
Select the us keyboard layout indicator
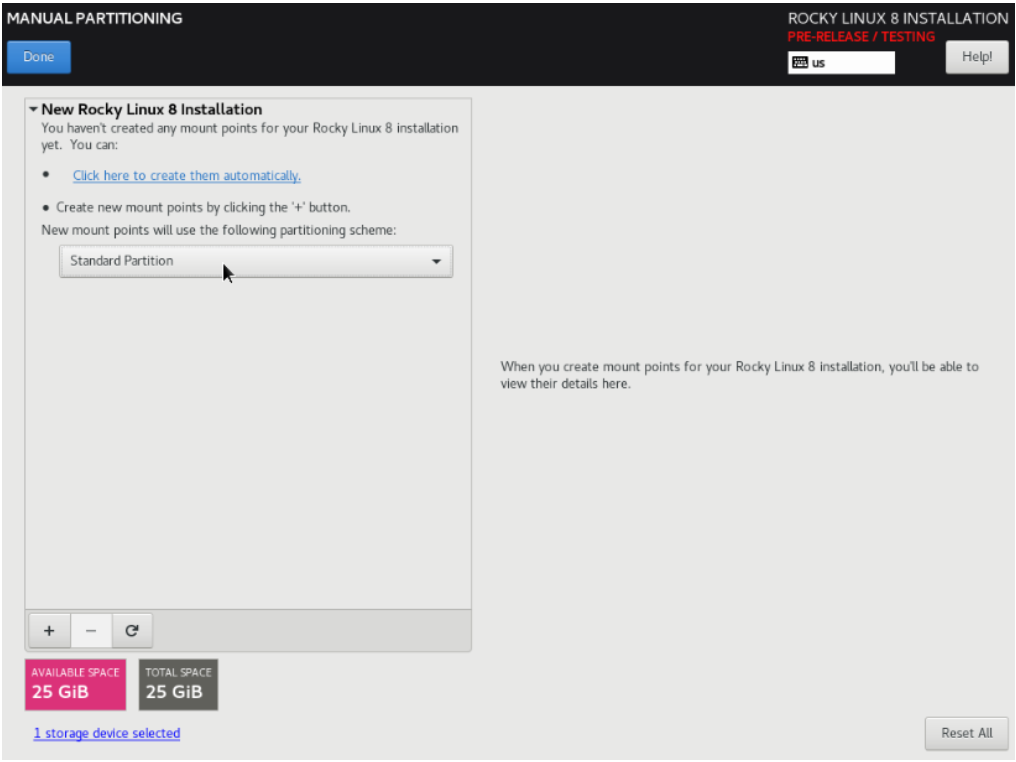point(841,63)
